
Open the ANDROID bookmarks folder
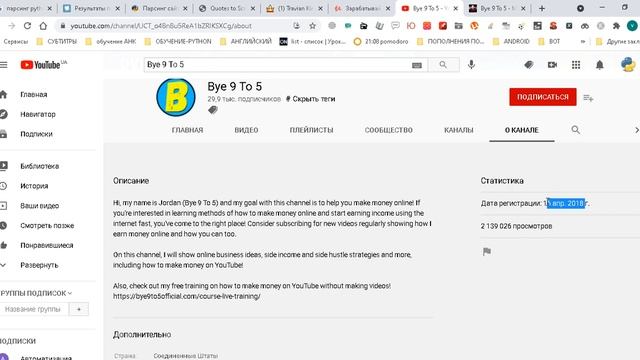pos(511,41)
